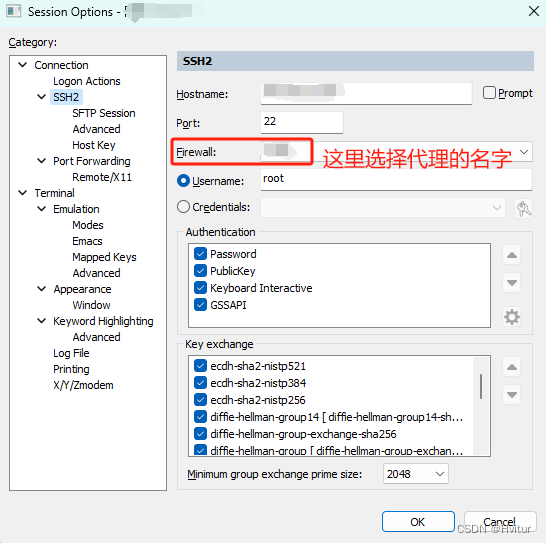Uncheck the Password authentication checkbox
The height and width of the screenshot is (543, 546).
200,254
